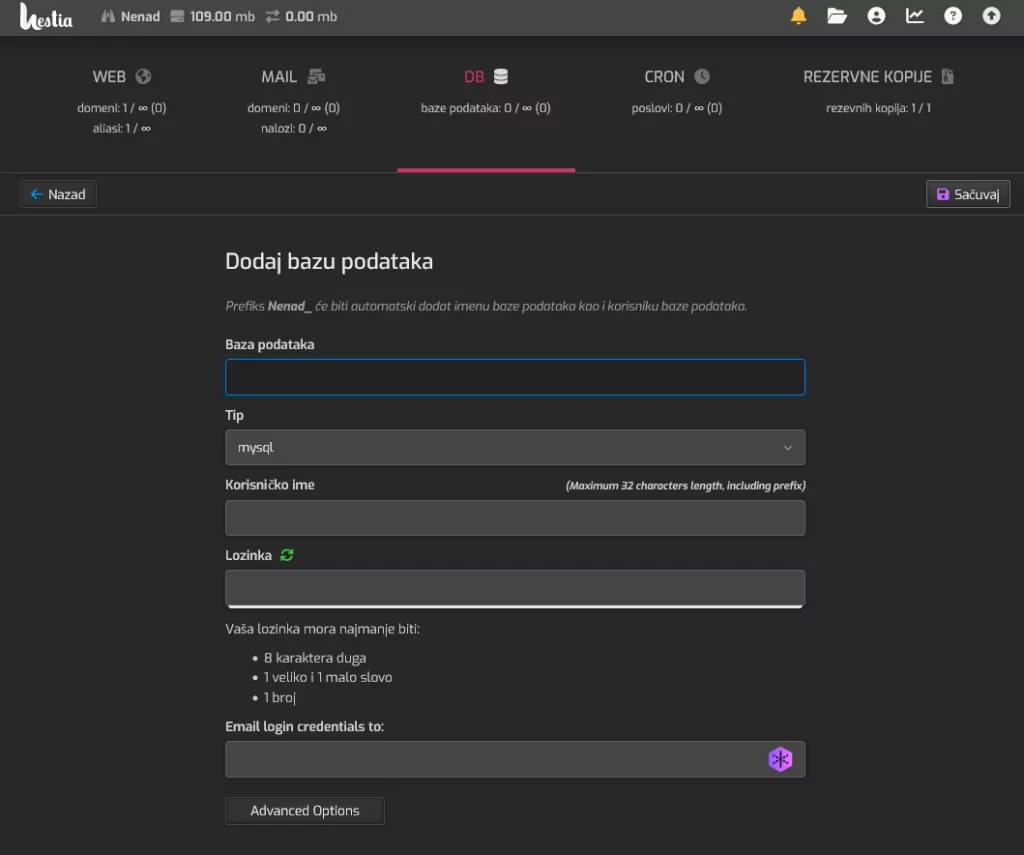Click the purple extension icon in email field

coord(780,759)
